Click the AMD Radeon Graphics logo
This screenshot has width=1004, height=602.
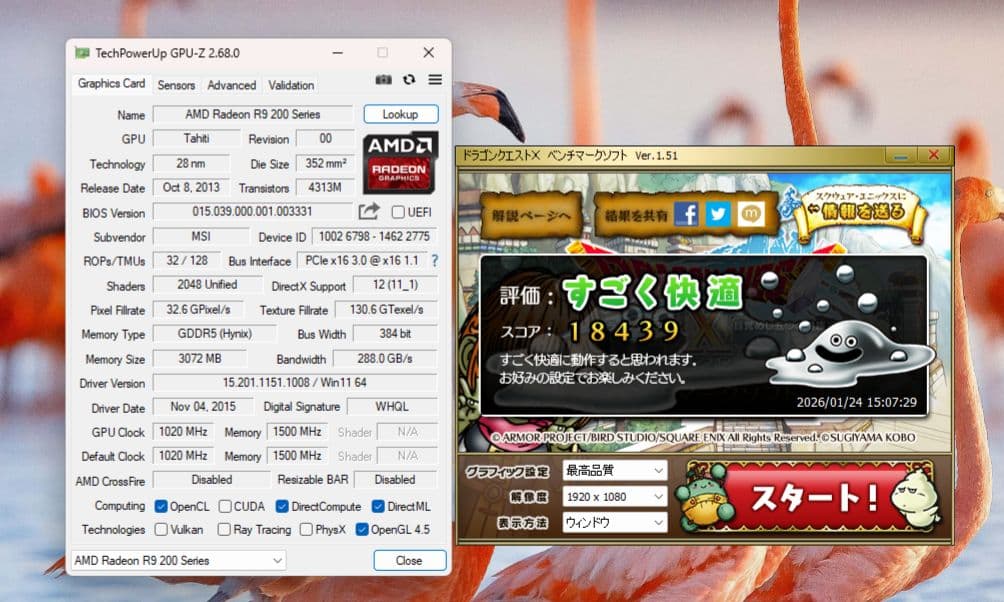coord(399,163)
